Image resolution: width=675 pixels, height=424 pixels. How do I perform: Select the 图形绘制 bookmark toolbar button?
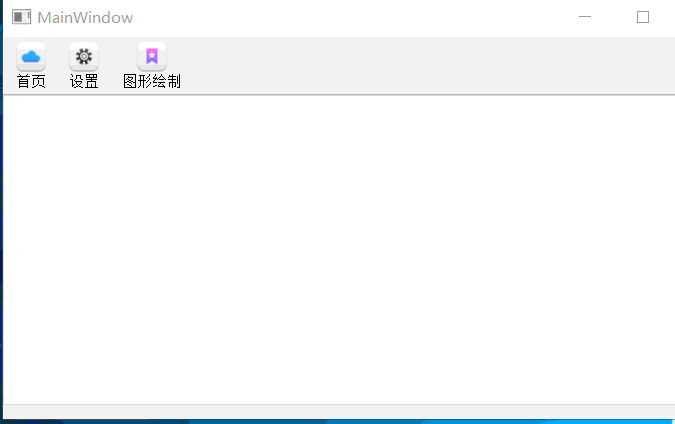152,65
